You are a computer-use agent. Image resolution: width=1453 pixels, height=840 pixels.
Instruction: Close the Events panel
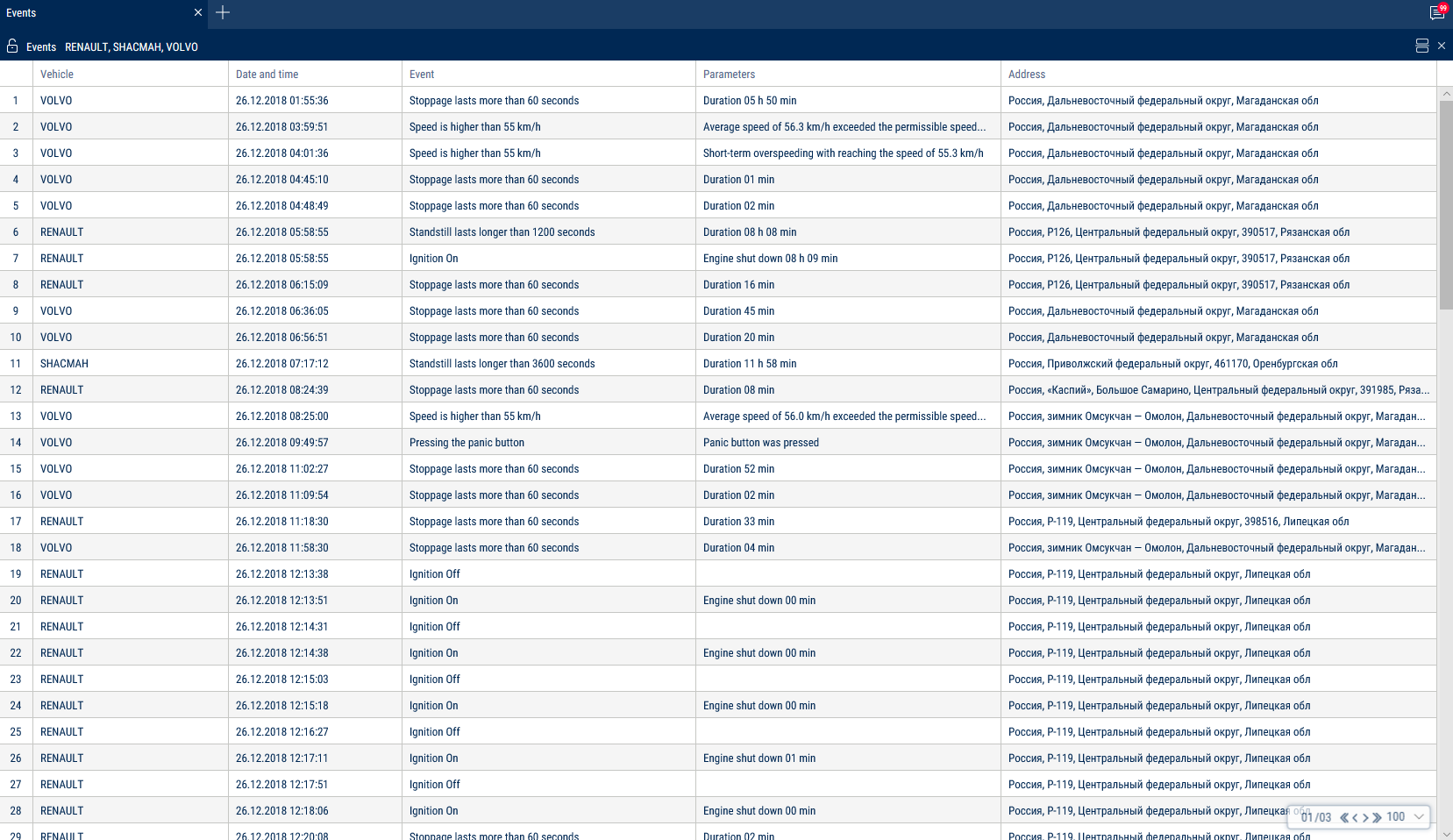[x=1442, y=46]
